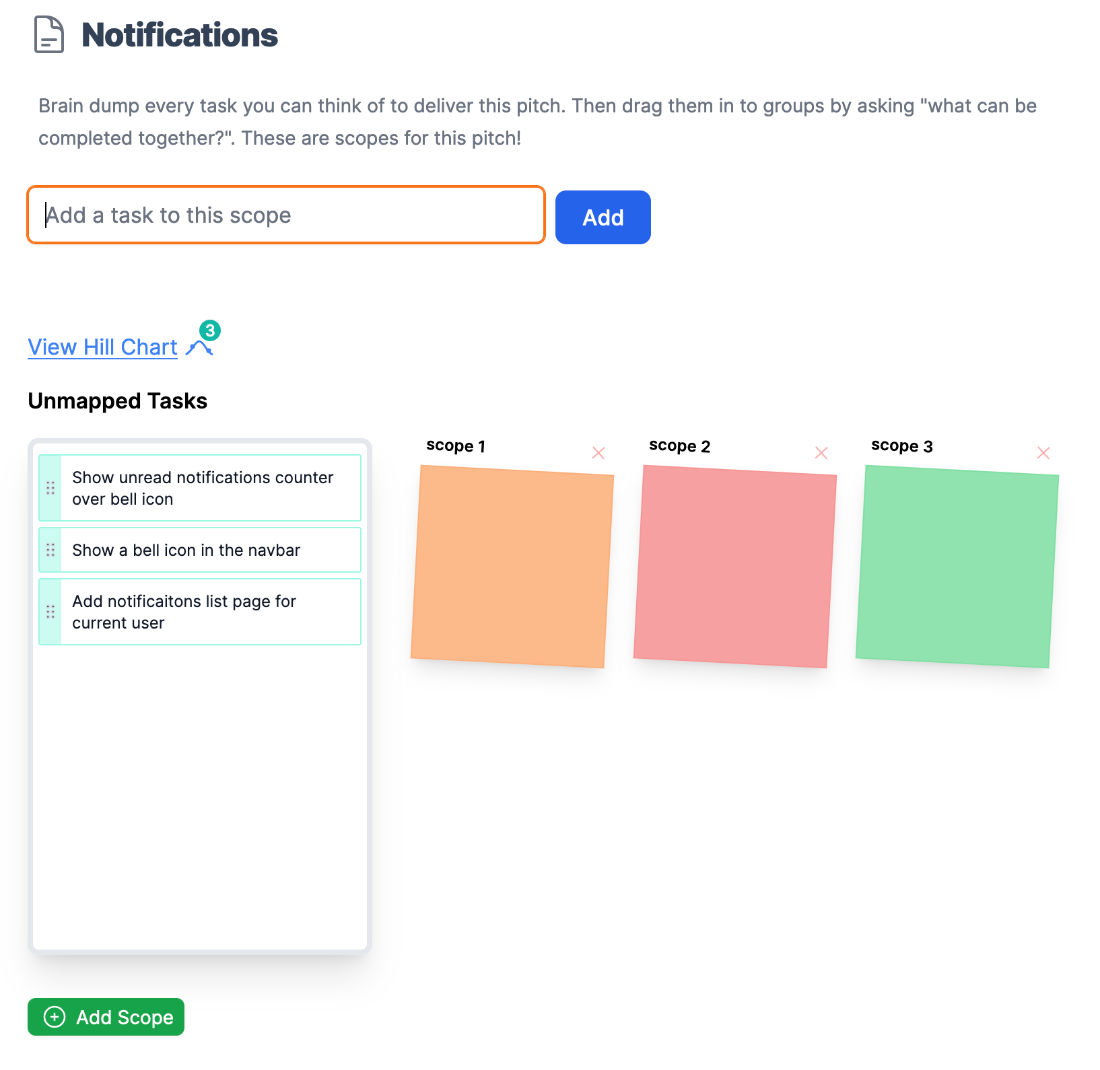The height and width of the screenshot is (1070, 1100).
Task: Remove scope 2 using the X icon
Action: coord(821,453)
